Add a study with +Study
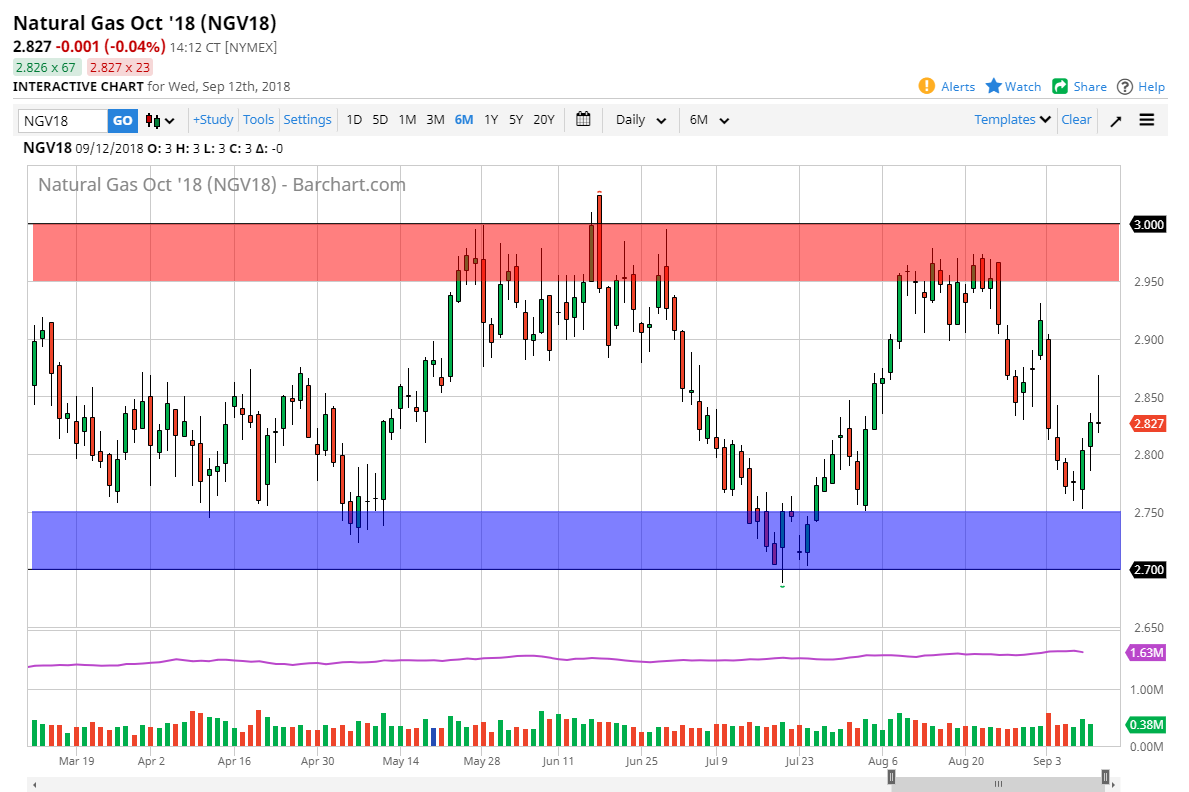This screenshot has width=1189, height=792. pyautogui.click(x=213, y=119)
